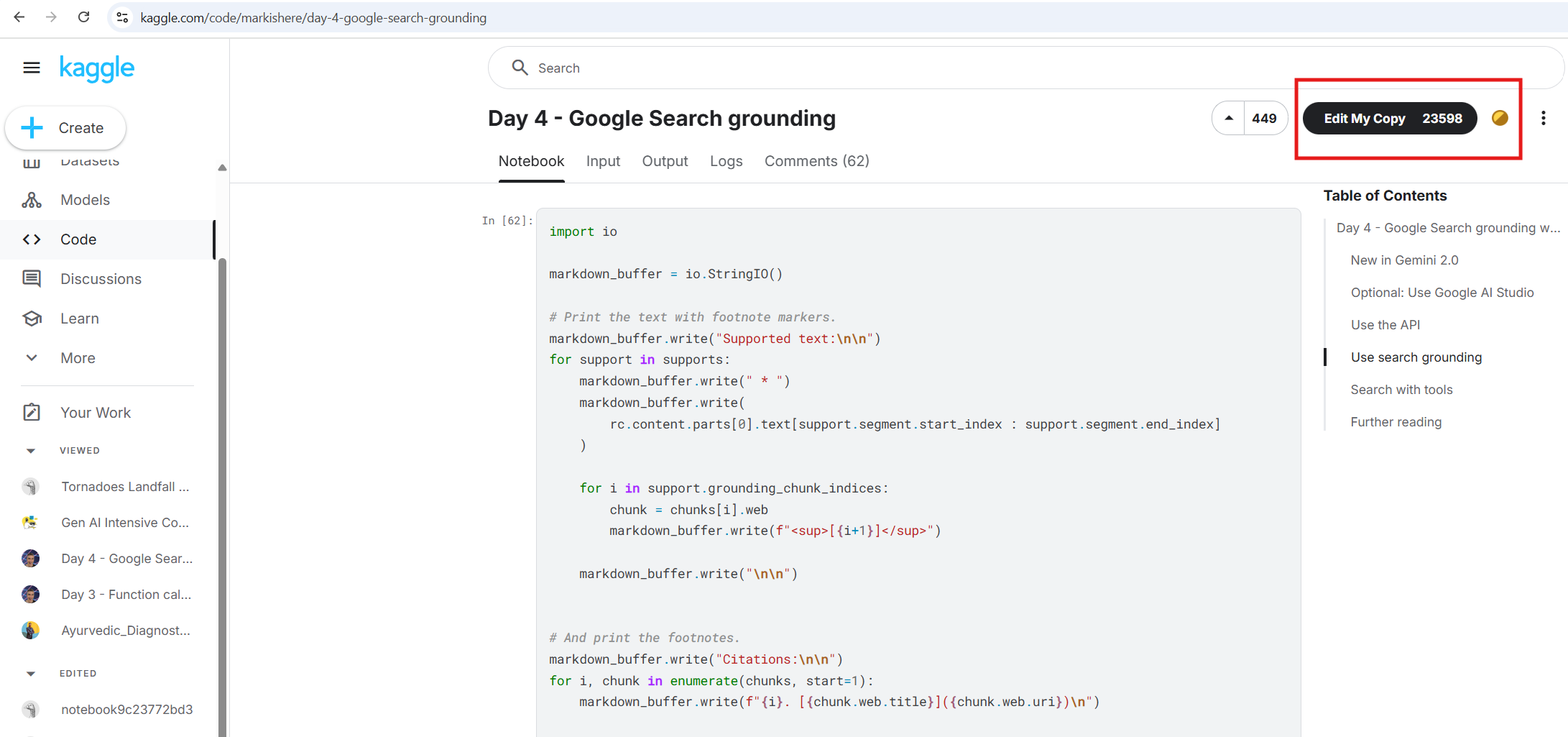Click the 449 upvote count
Image resolution: width=1568 pixels, height=737 pixels.
point(1264,119)
